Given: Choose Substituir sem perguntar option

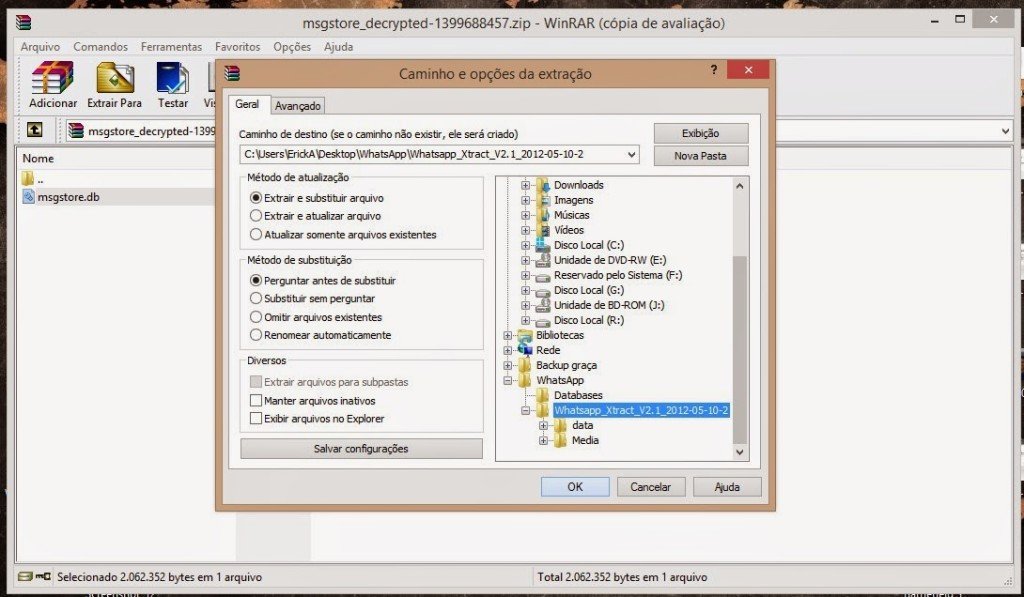Looking at the screenshot, I should (x=256, y=298).
